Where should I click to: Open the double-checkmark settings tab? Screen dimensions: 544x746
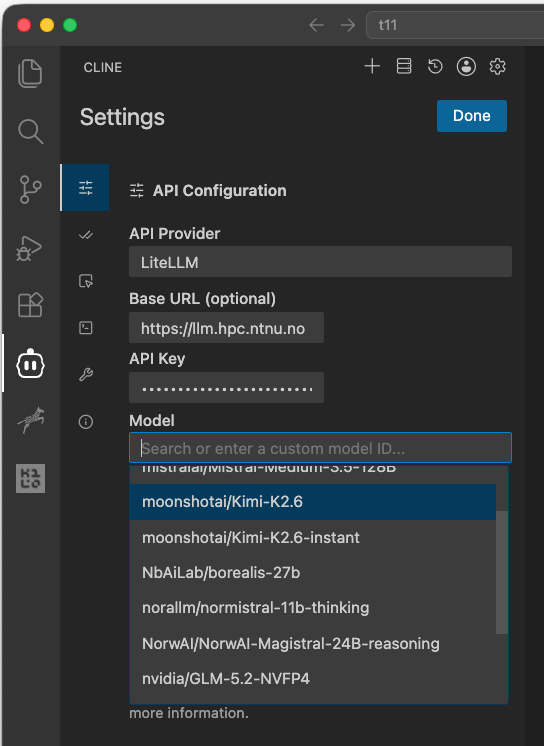[x=86, y=235]
